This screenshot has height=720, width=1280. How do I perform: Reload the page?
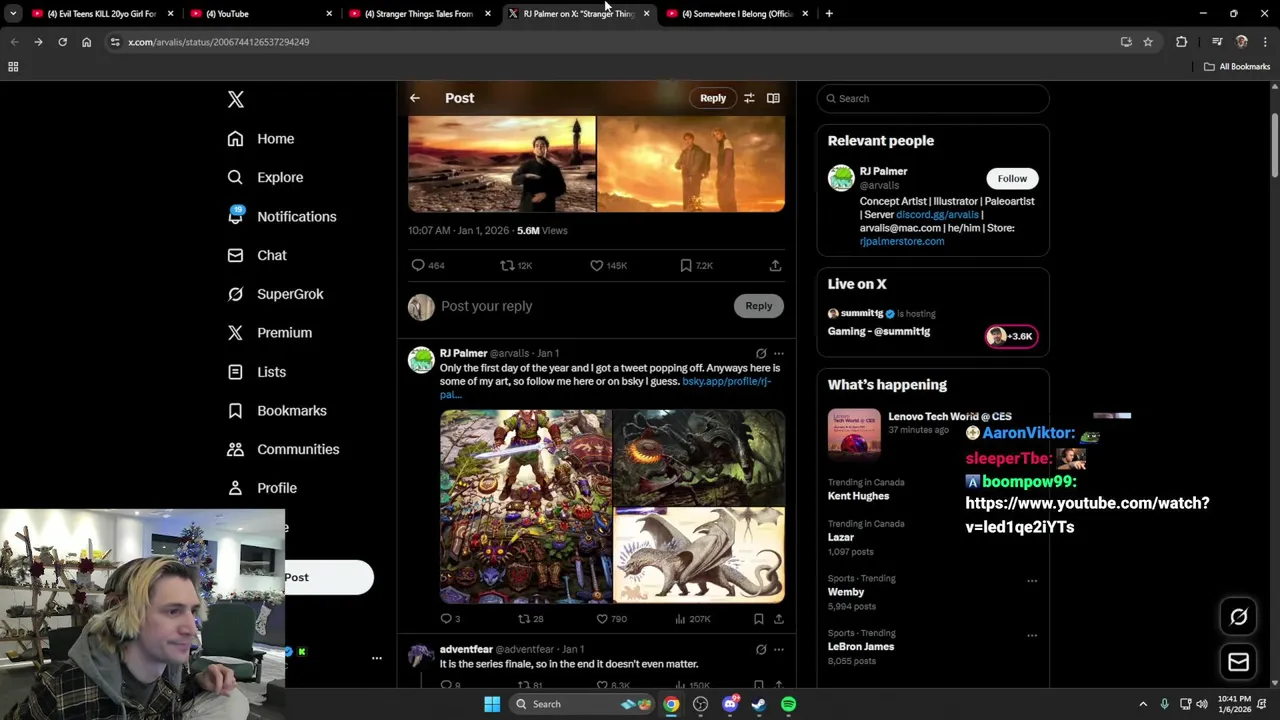[x=62, y=42]
